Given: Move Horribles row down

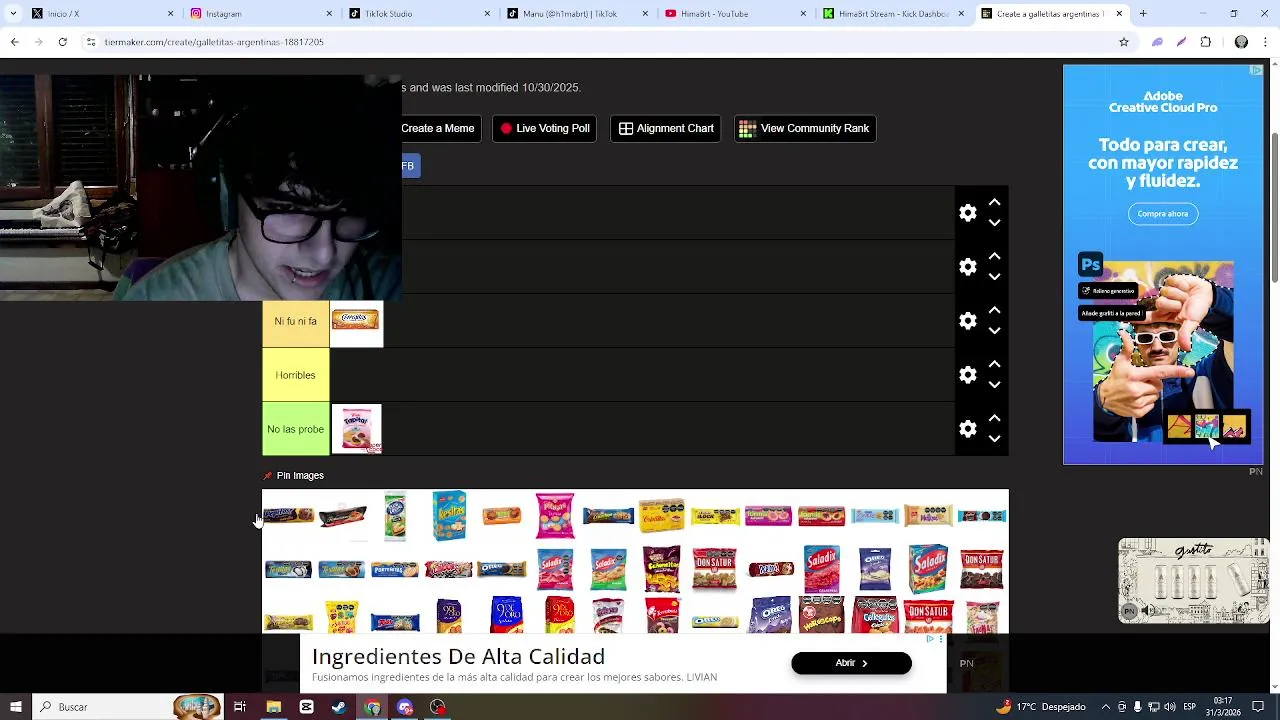Looking at the screenshot, I should 994,385.
